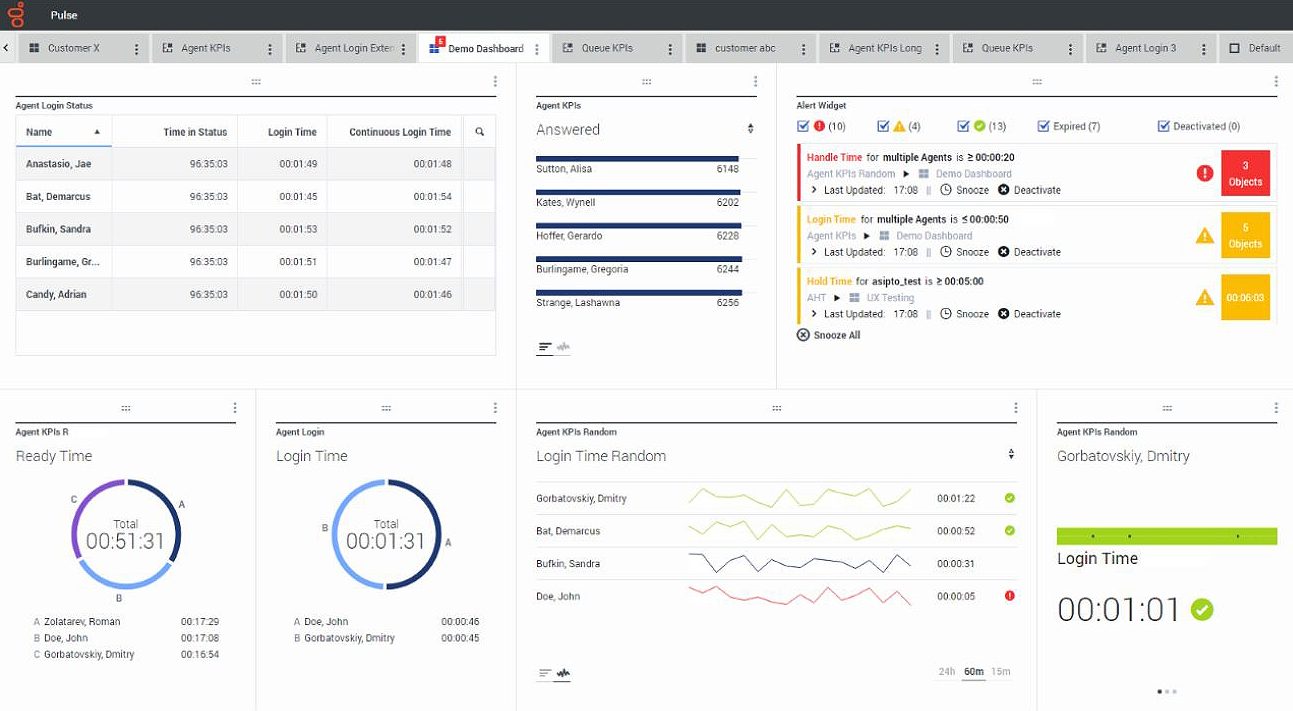
Task: Open the search icon in Agent Login Status table
Action: (481, 130)
